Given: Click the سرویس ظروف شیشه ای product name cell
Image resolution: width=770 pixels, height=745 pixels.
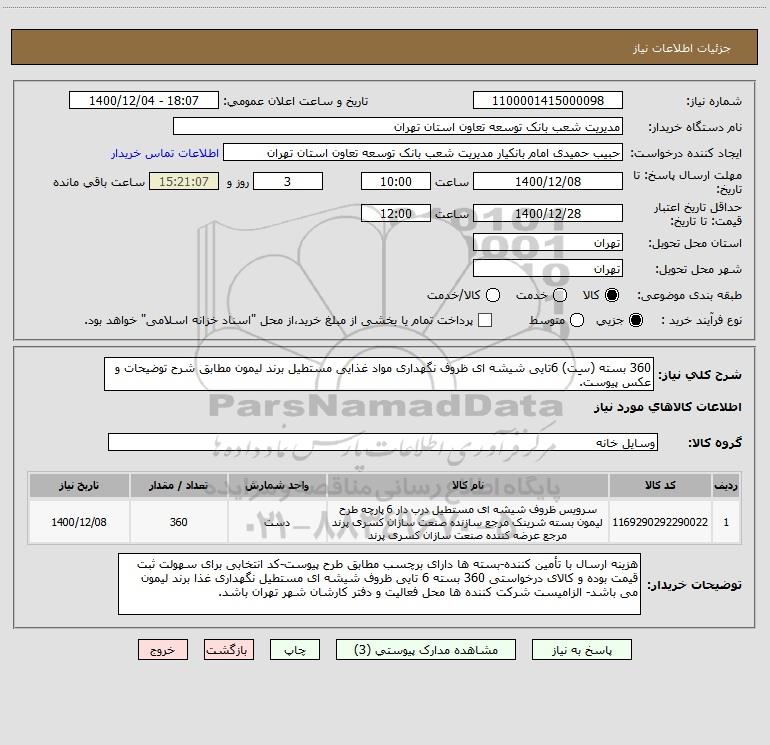Looking at the screenshot, I should tap(468, 522).
